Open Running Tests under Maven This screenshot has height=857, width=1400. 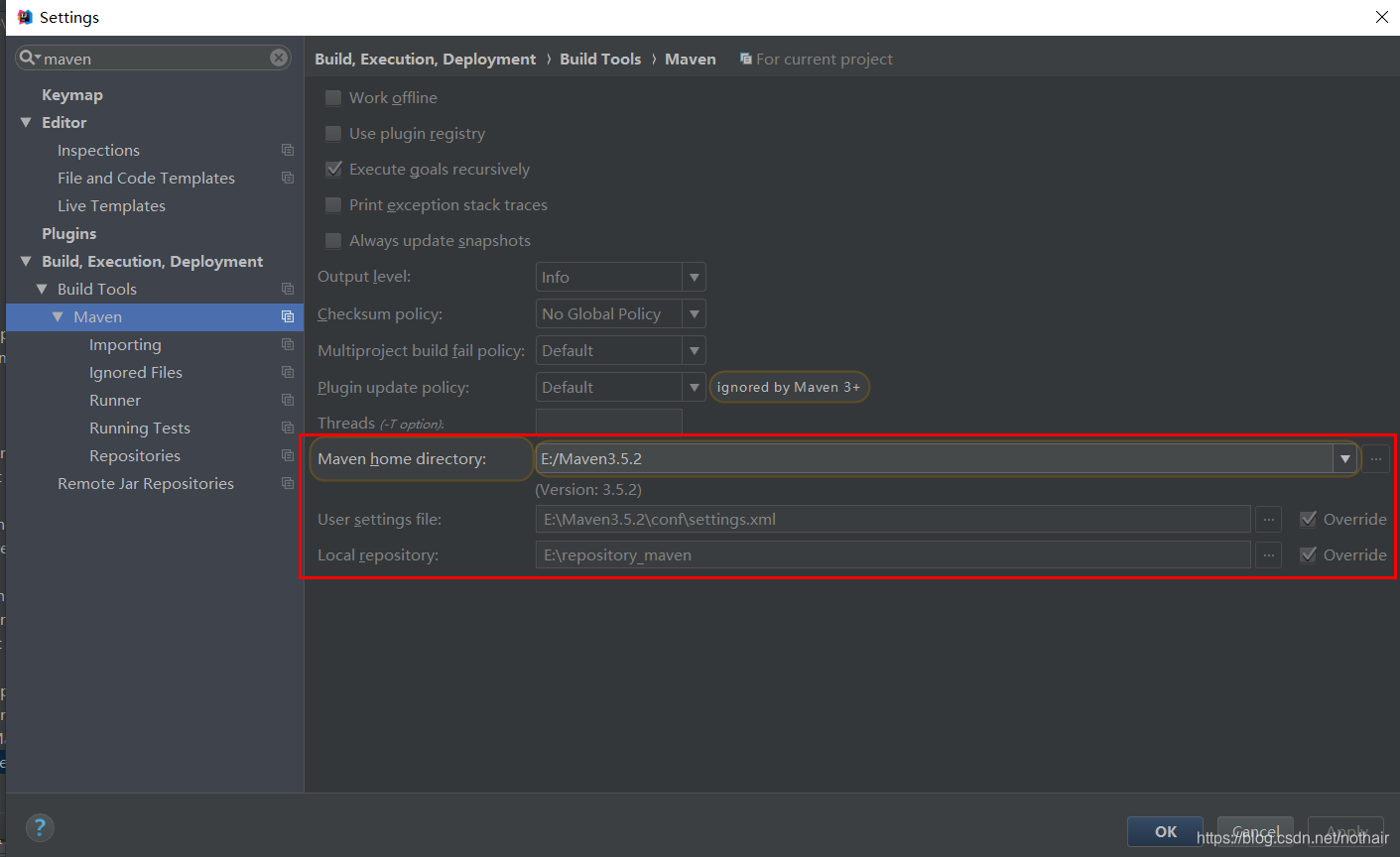coord(140,428)
